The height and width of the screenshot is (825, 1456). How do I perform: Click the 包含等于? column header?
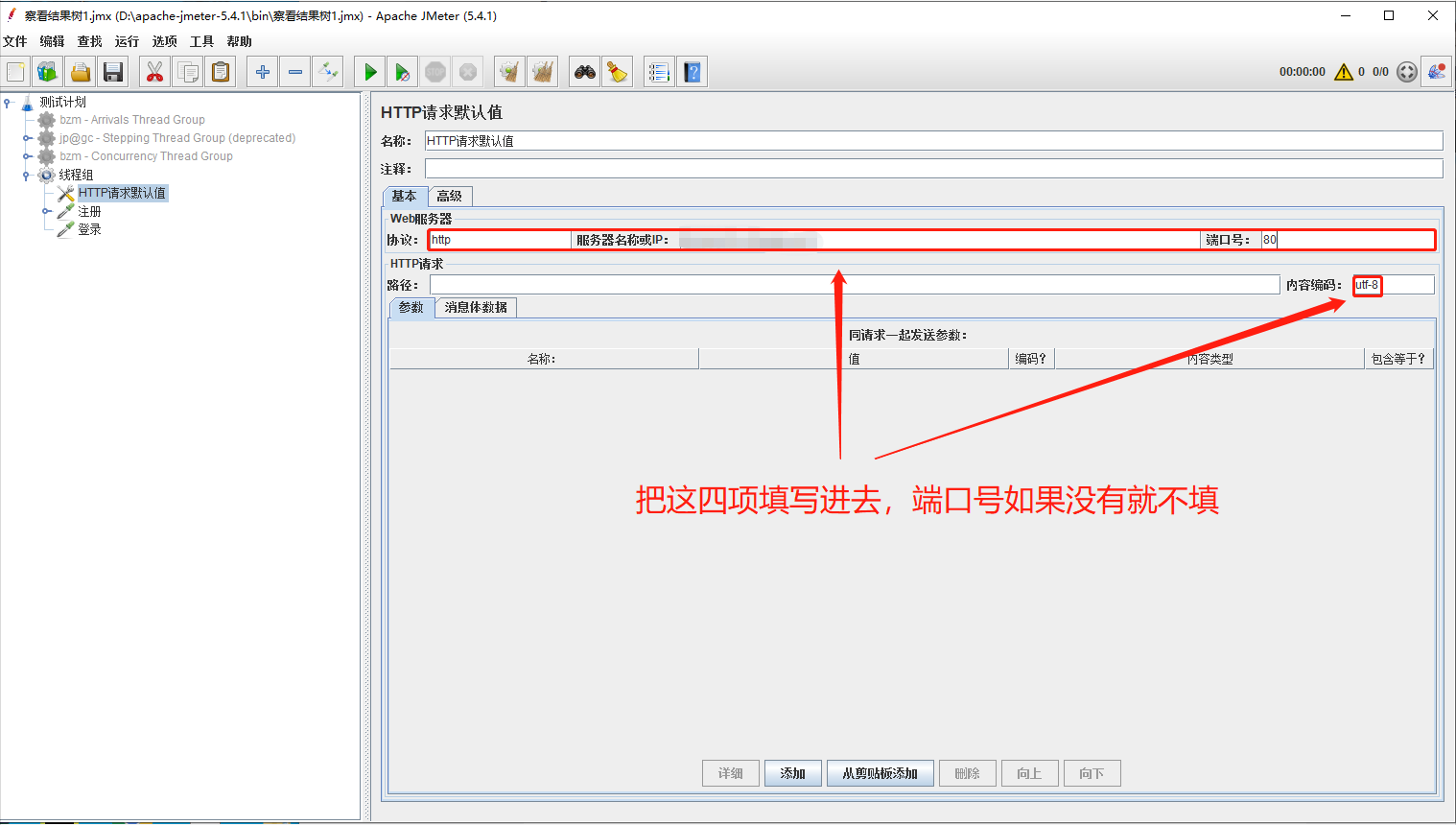click(x=1398, y=359)
